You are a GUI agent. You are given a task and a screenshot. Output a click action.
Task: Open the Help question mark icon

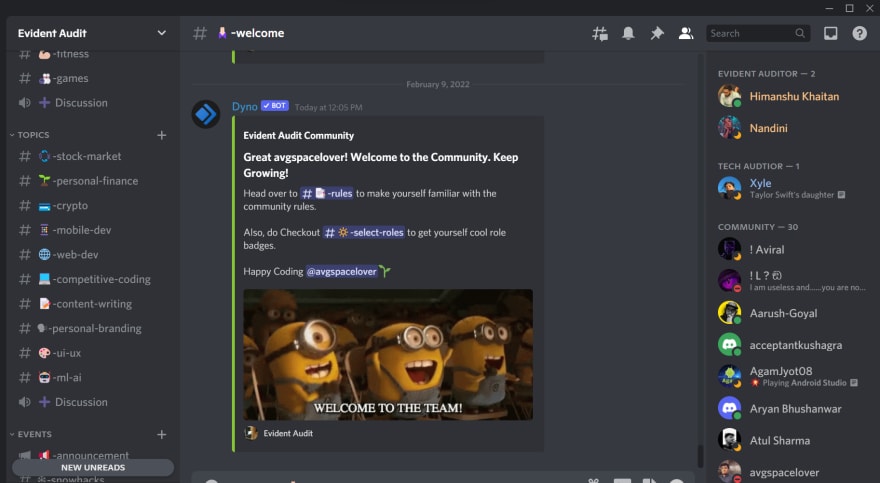click(x=859, y=34)
